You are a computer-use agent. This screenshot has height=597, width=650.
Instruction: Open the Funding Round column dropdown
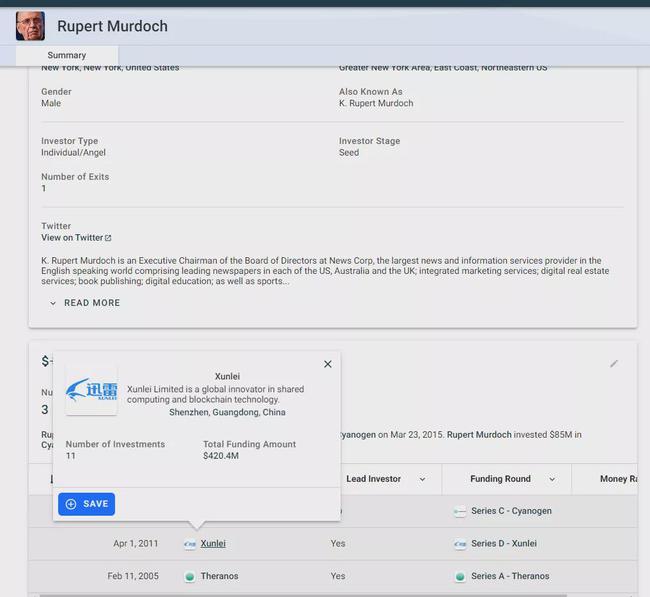point(552,479)
